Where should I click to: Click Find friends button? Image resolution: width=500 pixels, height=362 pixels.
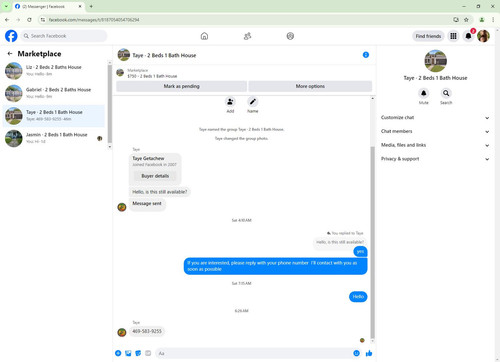click(x=428, y=36)
